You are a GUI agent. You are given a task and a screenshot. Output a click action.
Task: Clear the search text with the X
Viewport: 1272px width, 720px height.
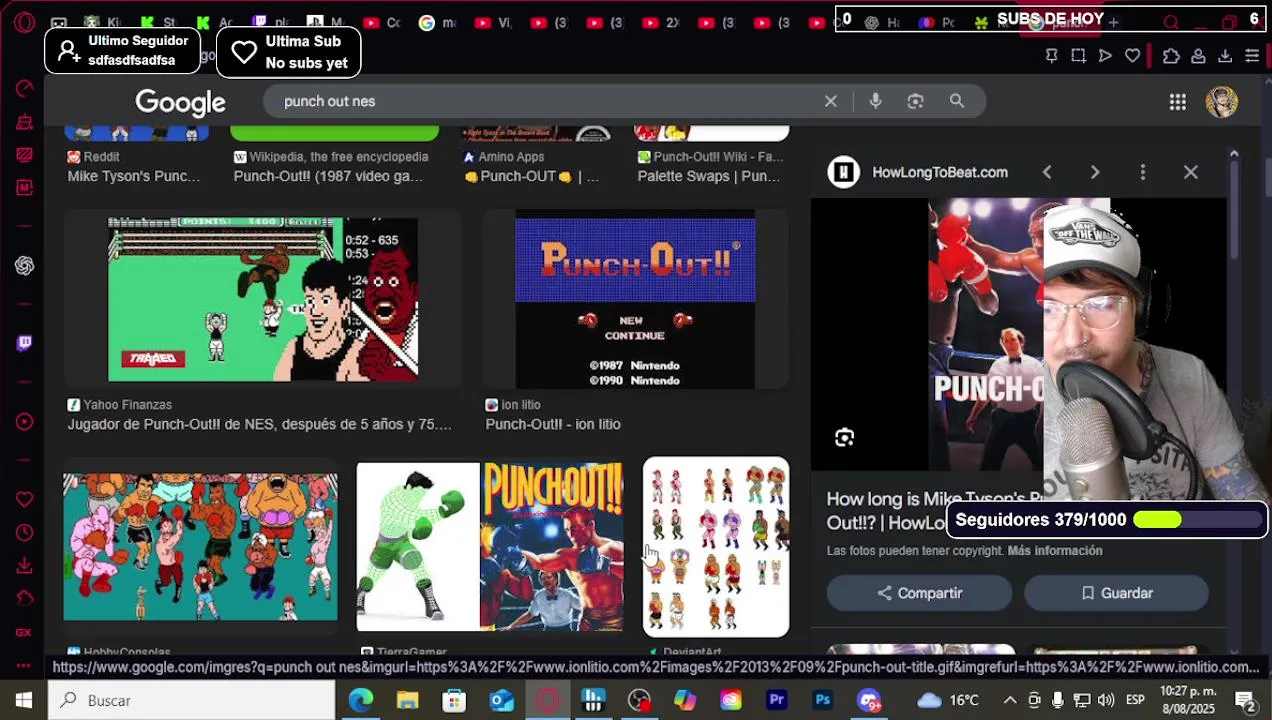pos(830,101)
